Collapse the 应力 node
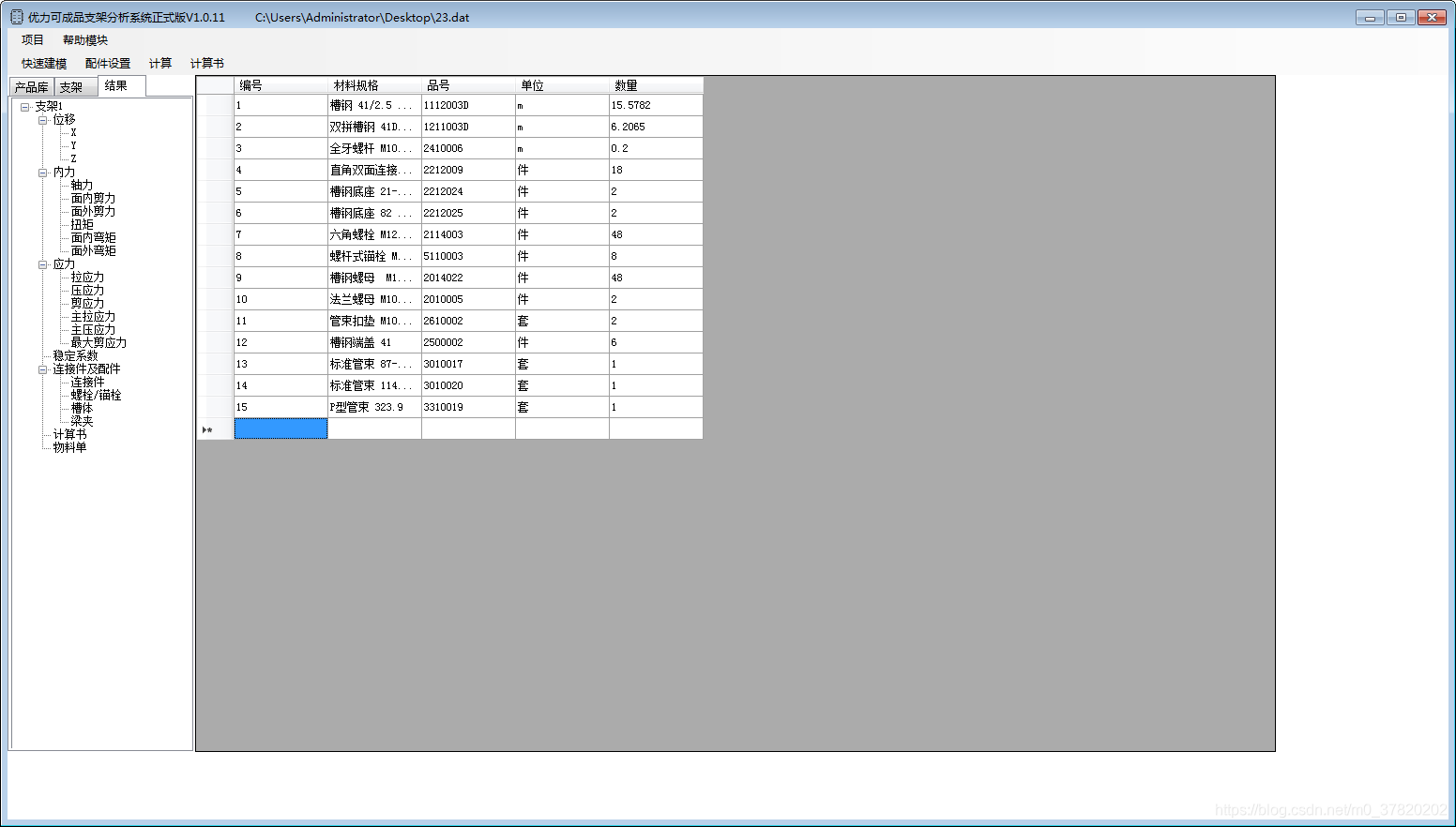This screenshot has width=1456, height=827. [42, 264]
